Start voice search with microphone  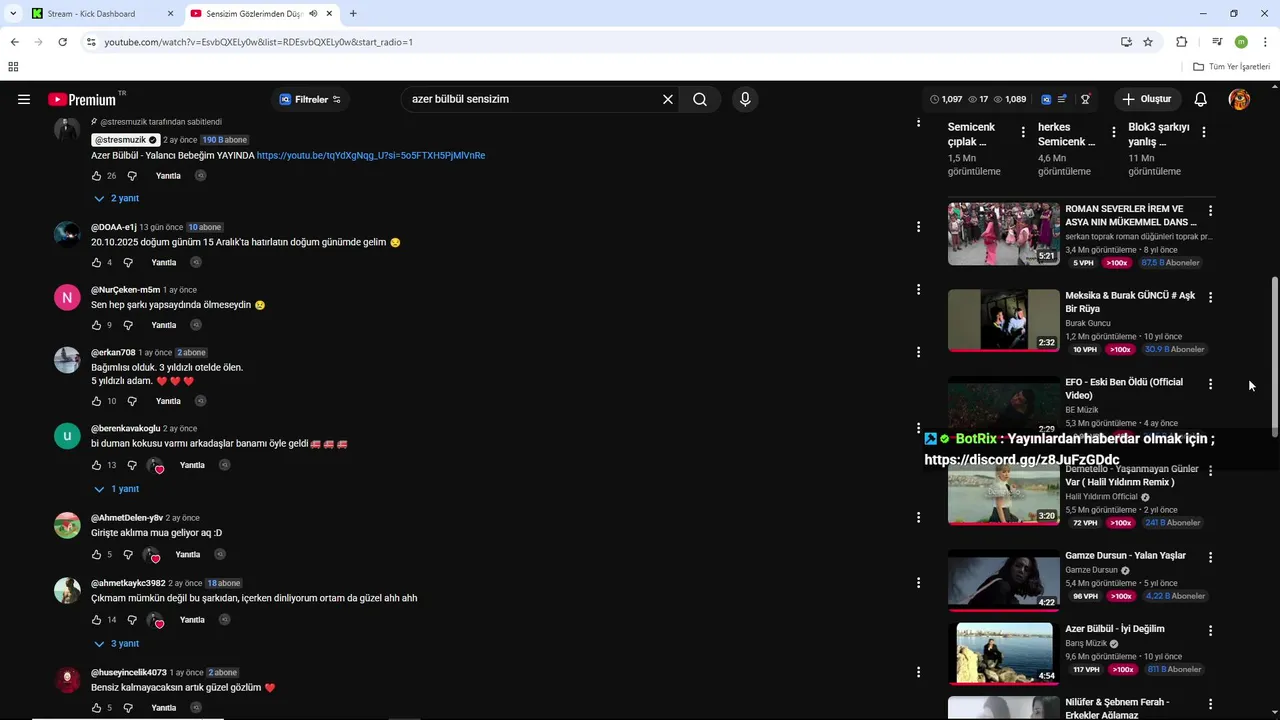pos(744,99)
